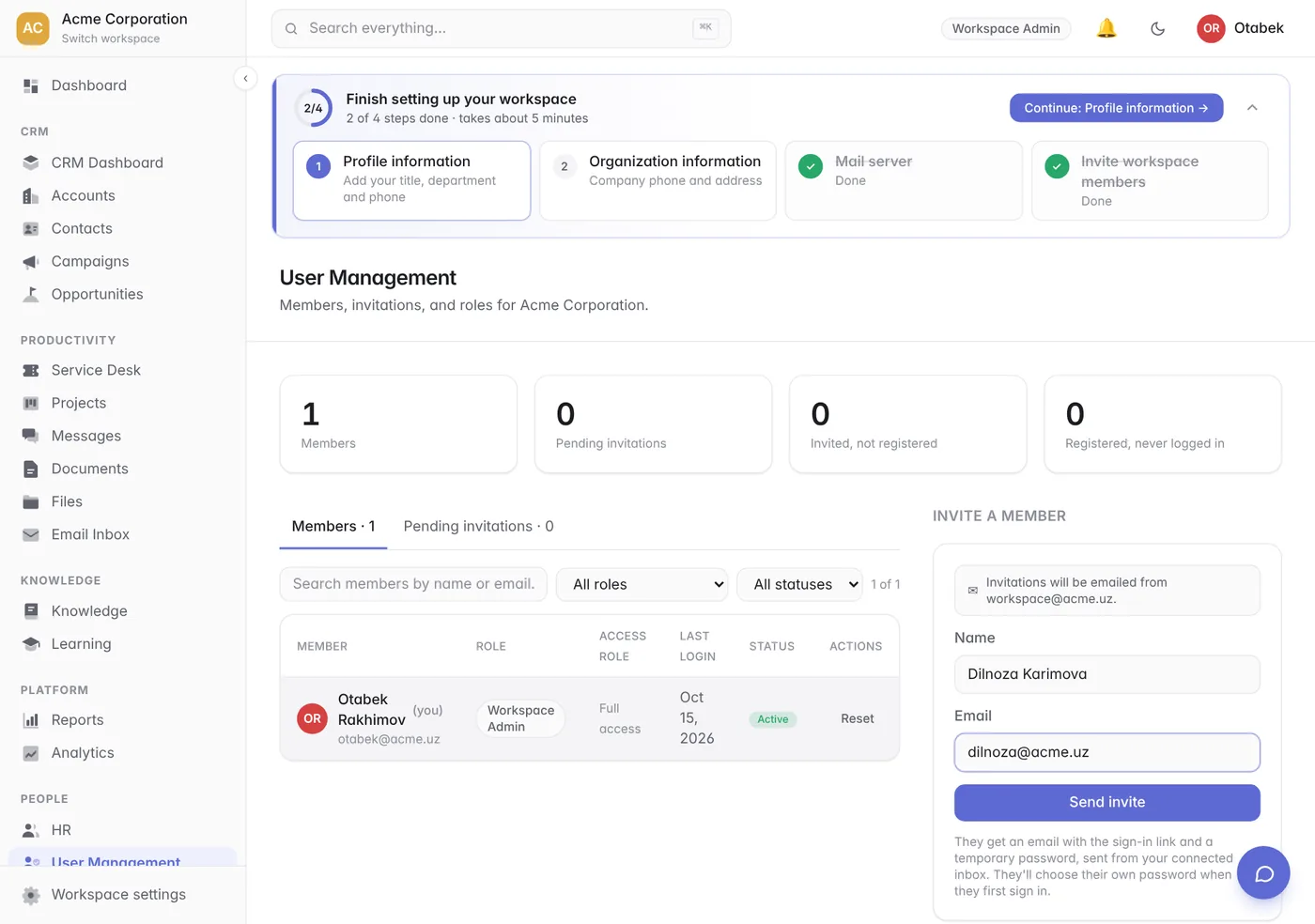The height and width of the screenshot is (924, 1315).
Task: Select the Members tab
Action: click(x=333, y=526)
